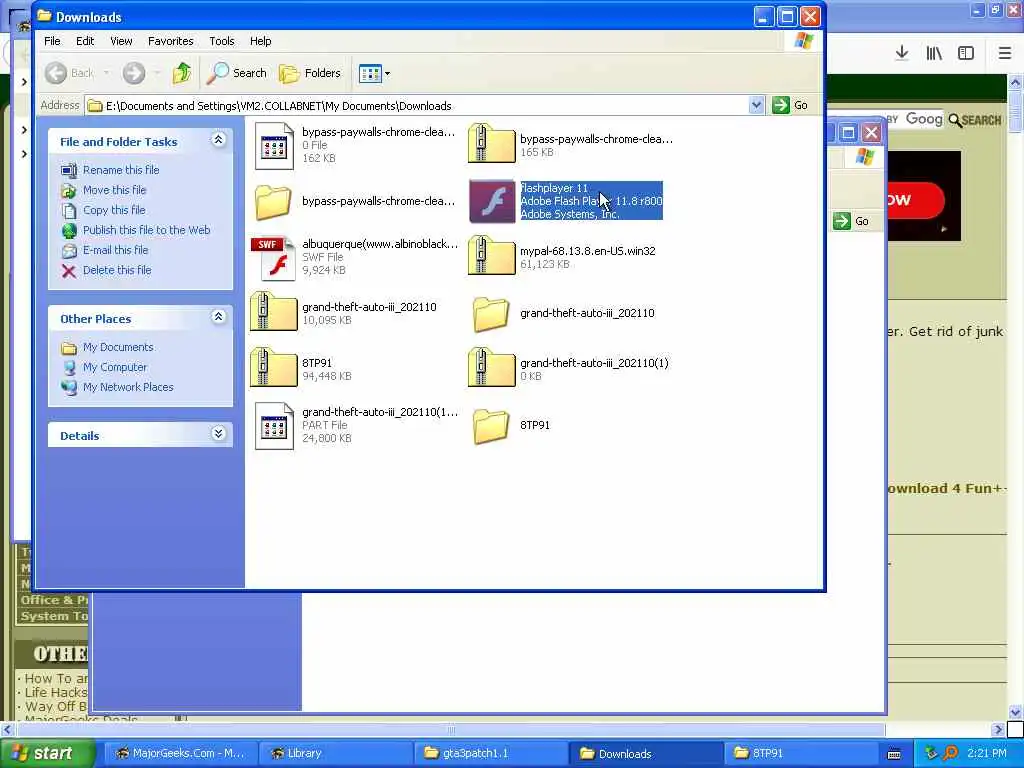Image resolution: width=1024 pixels, height=768 pixels.
Task: Open the File menu
Action: pos(52,40)
